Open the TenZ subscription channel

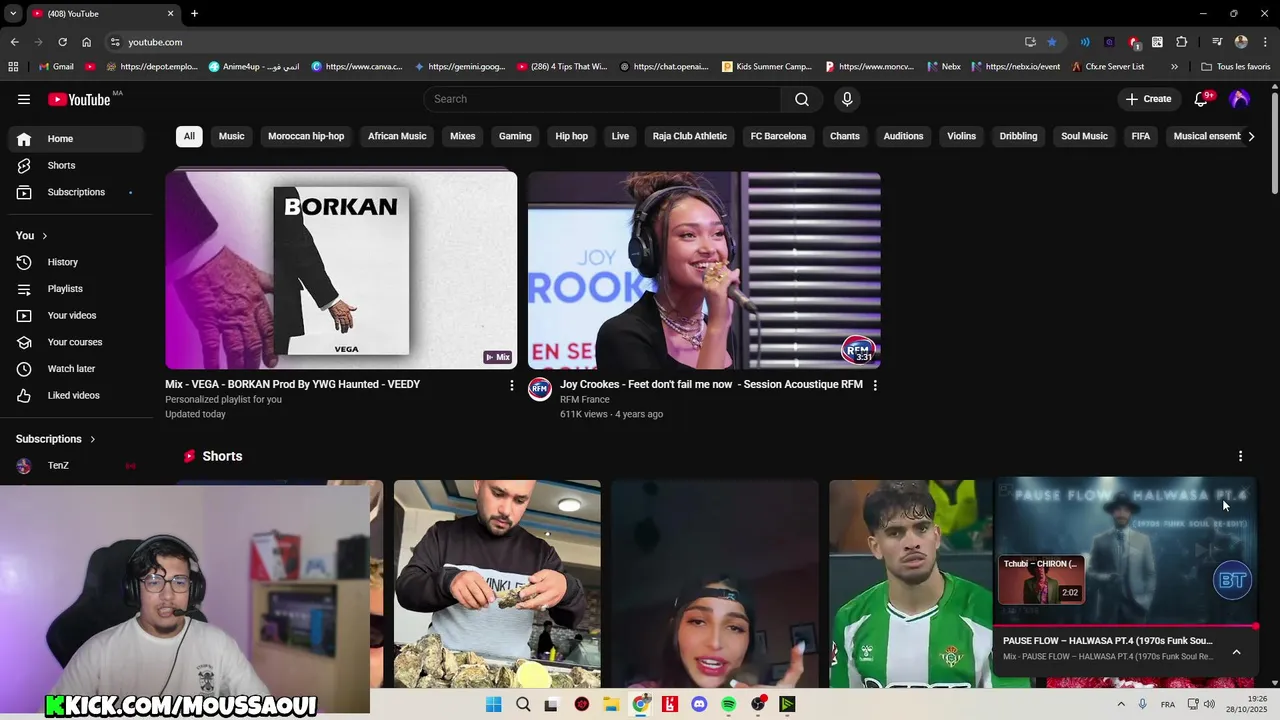(76, 466)
